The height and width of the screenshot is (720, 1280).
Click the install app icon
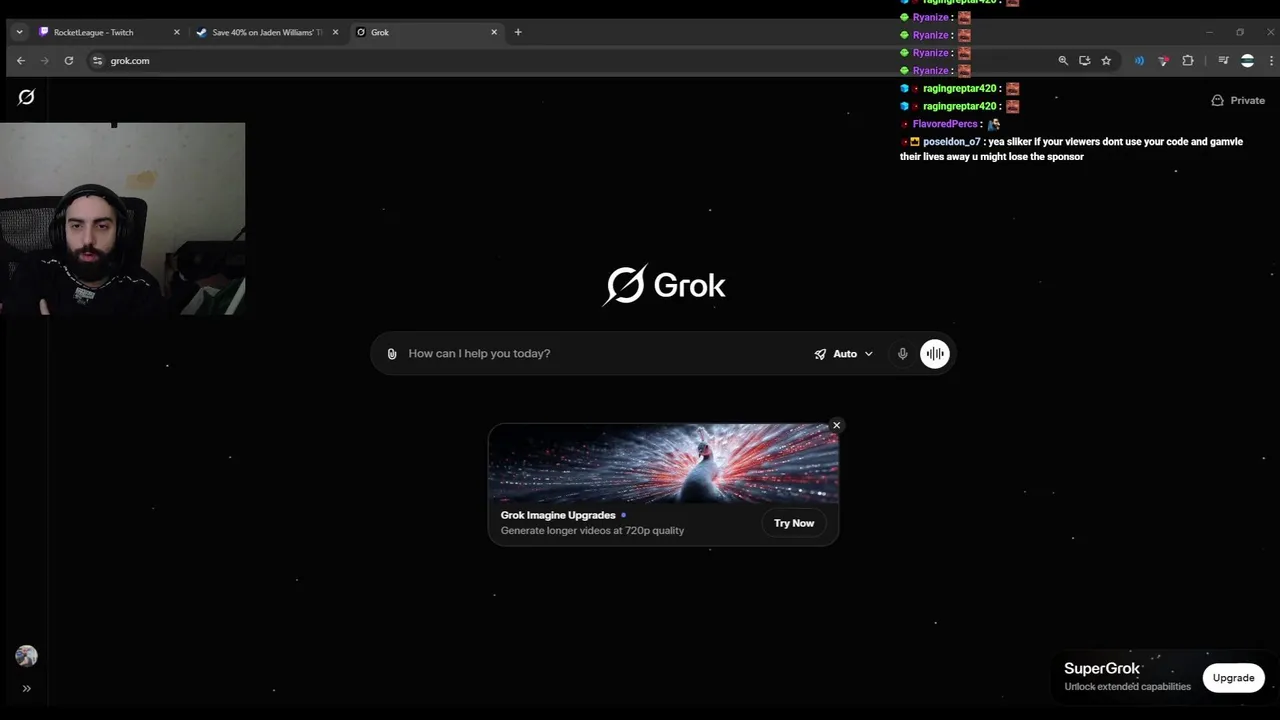point(1085,61)
